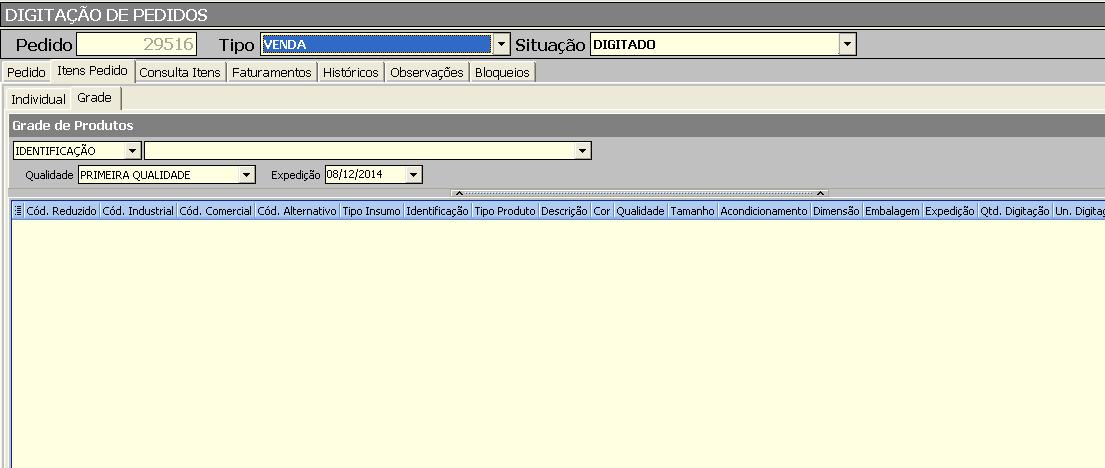Click the Descrição column header
Viewport: 1105px width, 468px height.
[x=564, y=212]
